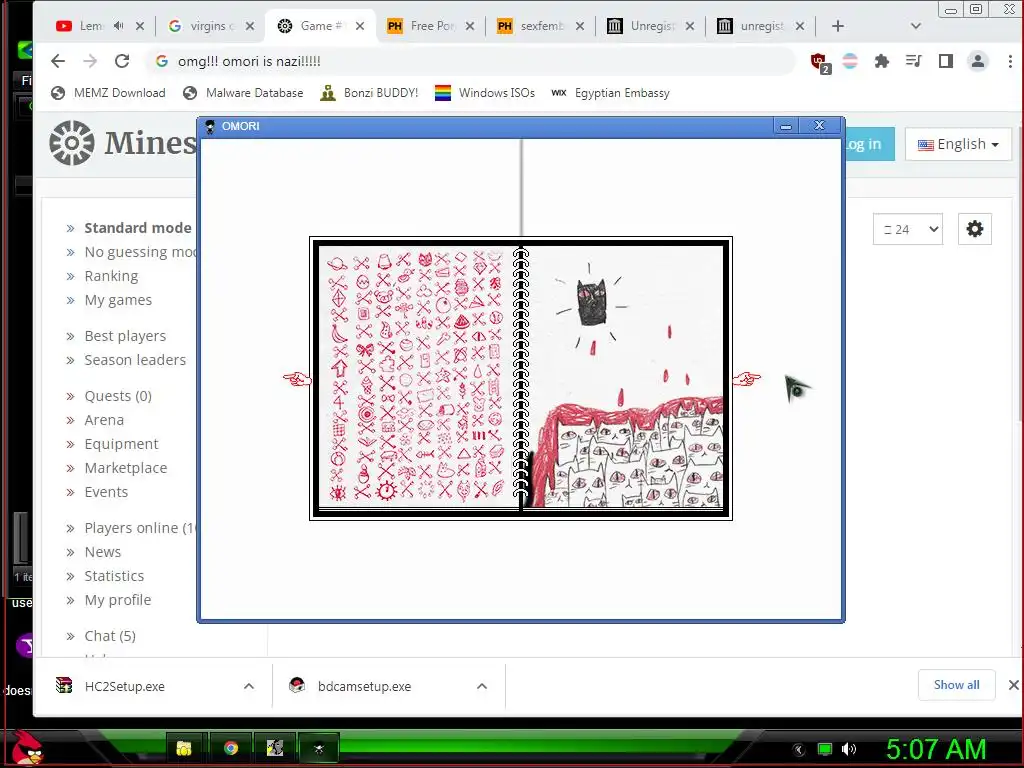Click the OMORI window title icon

click(210, 127)
